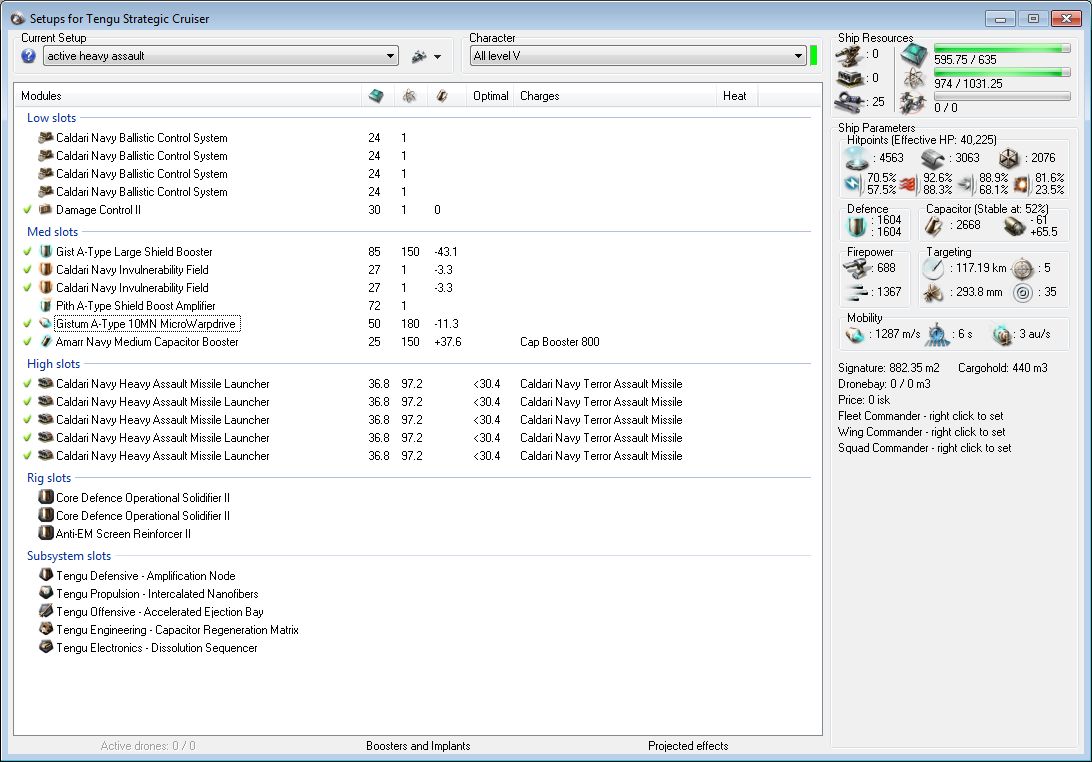
Task: Toggle checkmark on third Heavy Assault Missile Launcher
Action: (x=27, y=420)
